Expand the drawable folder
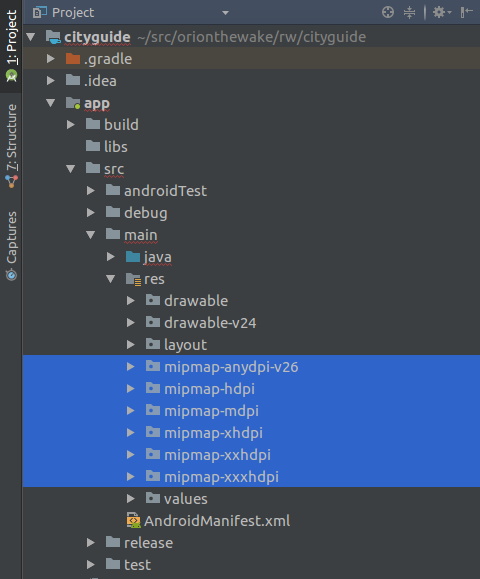 coord(130,301)
